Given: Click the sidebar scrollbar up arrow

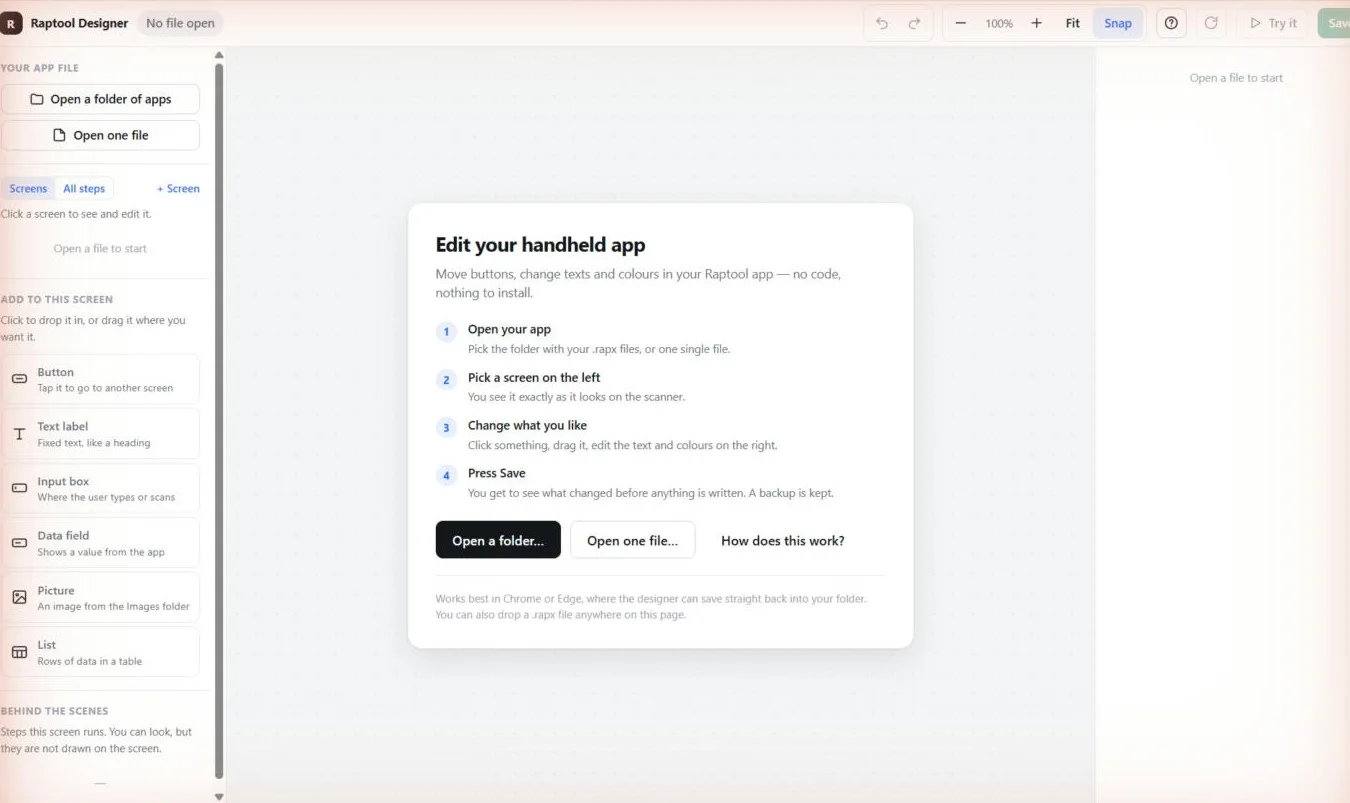Looking at the screenshot, I should 219,55.
